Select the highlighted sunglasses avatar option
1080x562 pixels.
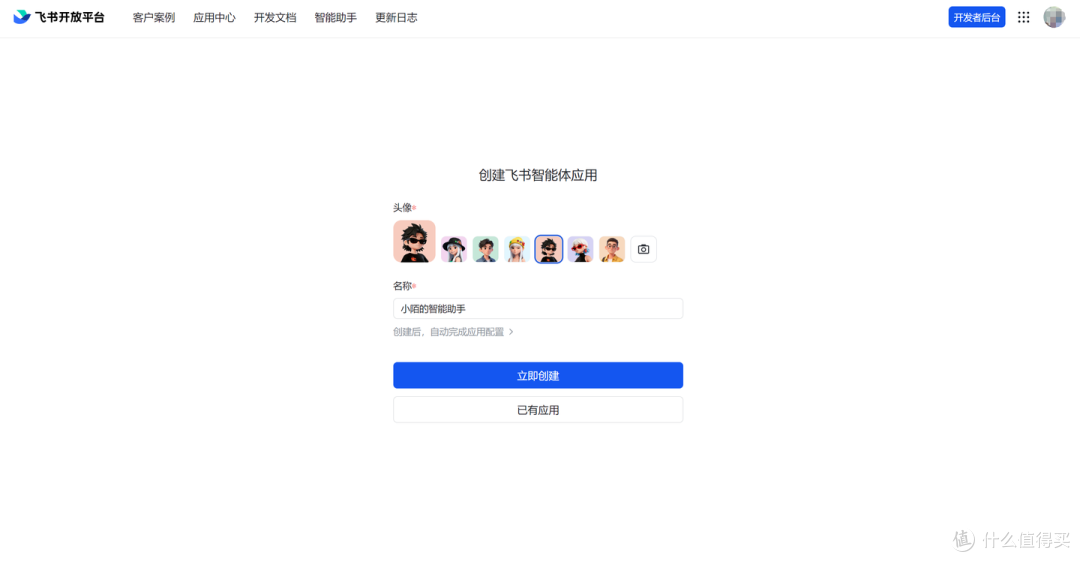pyautogui.click(x=549, y=249)
